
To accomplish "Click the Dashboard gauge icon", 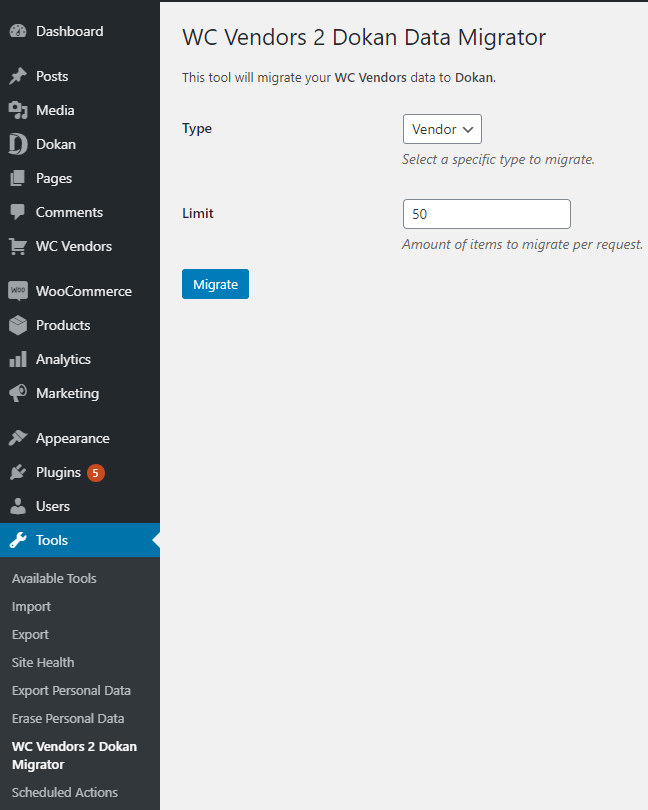I will tap(18, 32).
